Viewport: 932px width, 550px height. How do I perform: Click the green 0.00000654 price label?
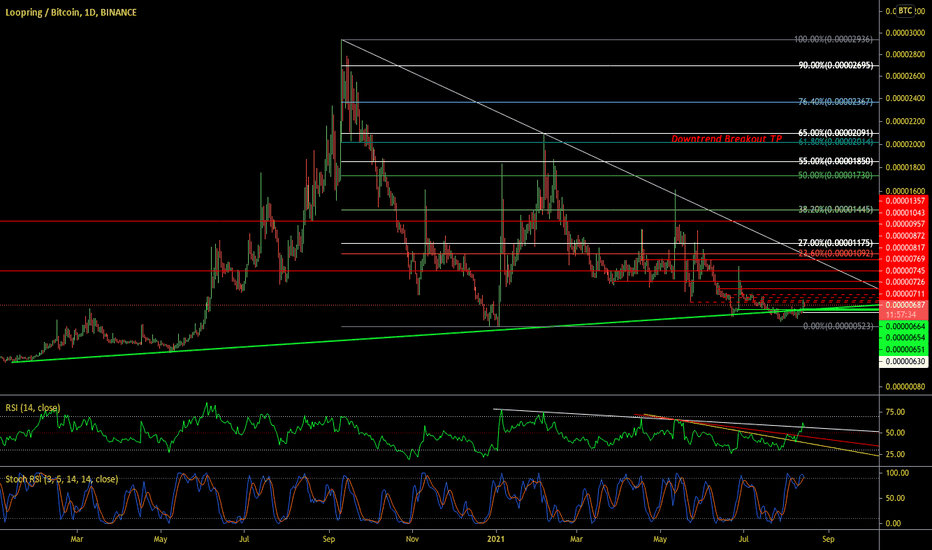pyautogui.click(x=904, y=338)
